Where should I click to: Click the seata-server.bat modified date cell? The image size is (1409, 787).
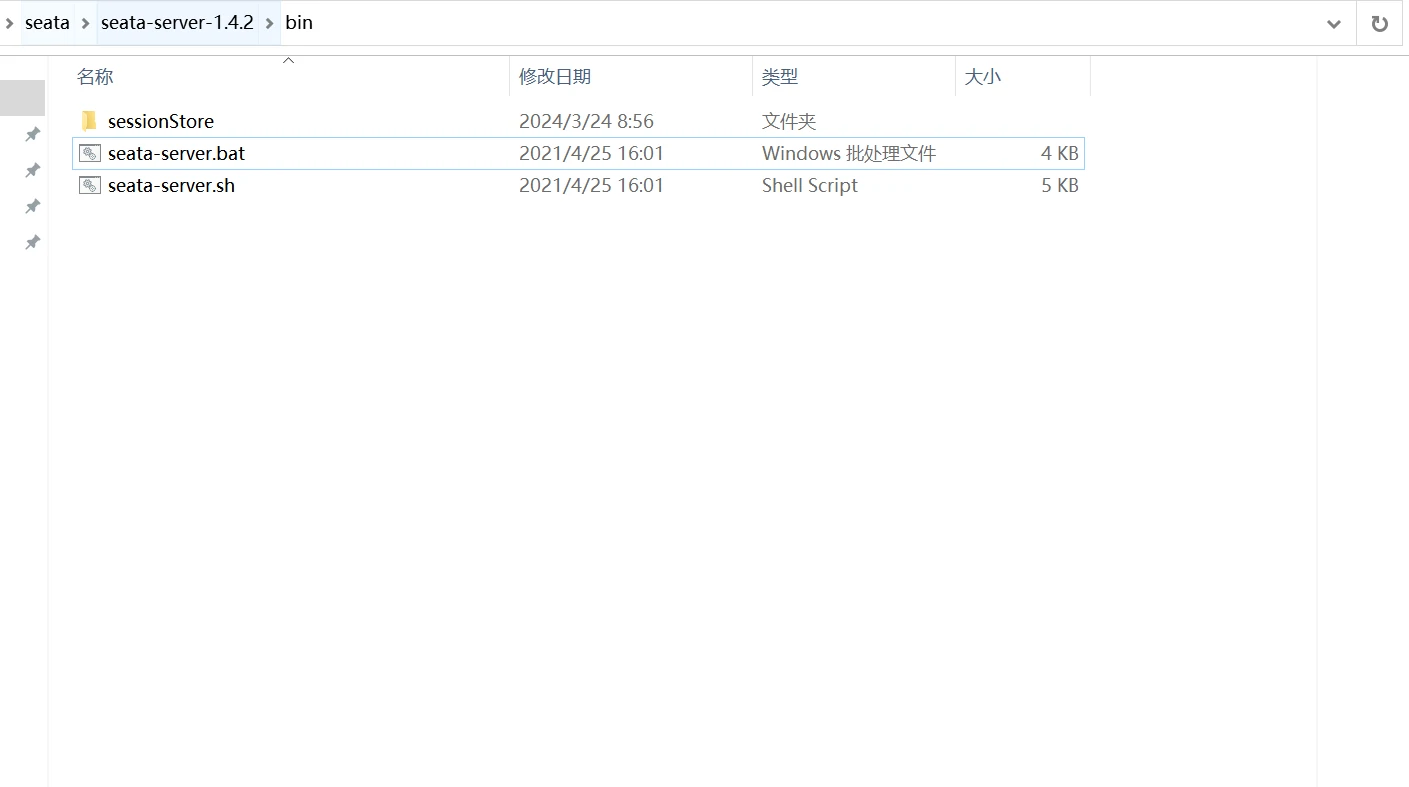[591, 153]
